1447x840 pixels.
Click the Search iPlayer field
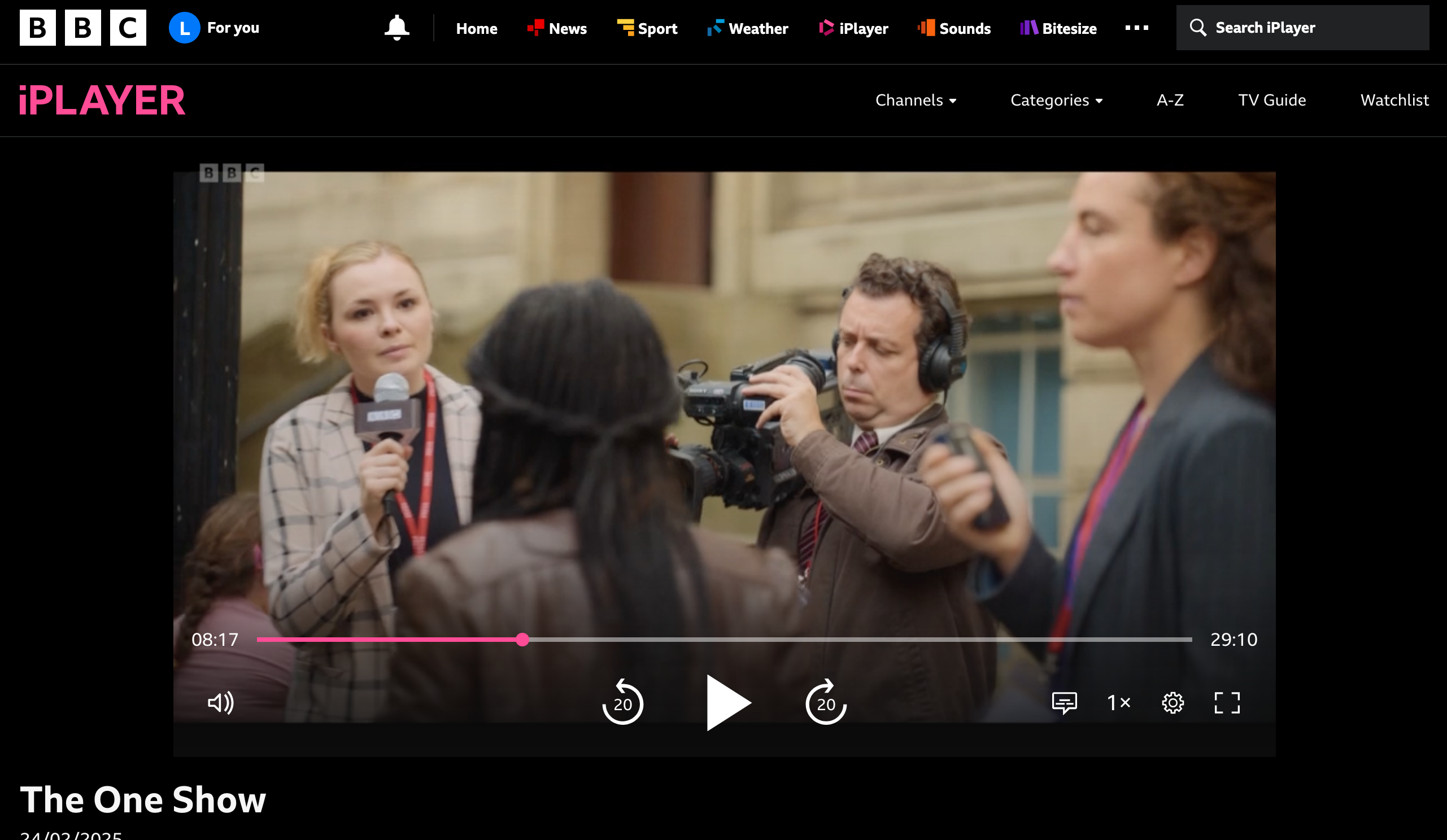(x=1302, y=28)
